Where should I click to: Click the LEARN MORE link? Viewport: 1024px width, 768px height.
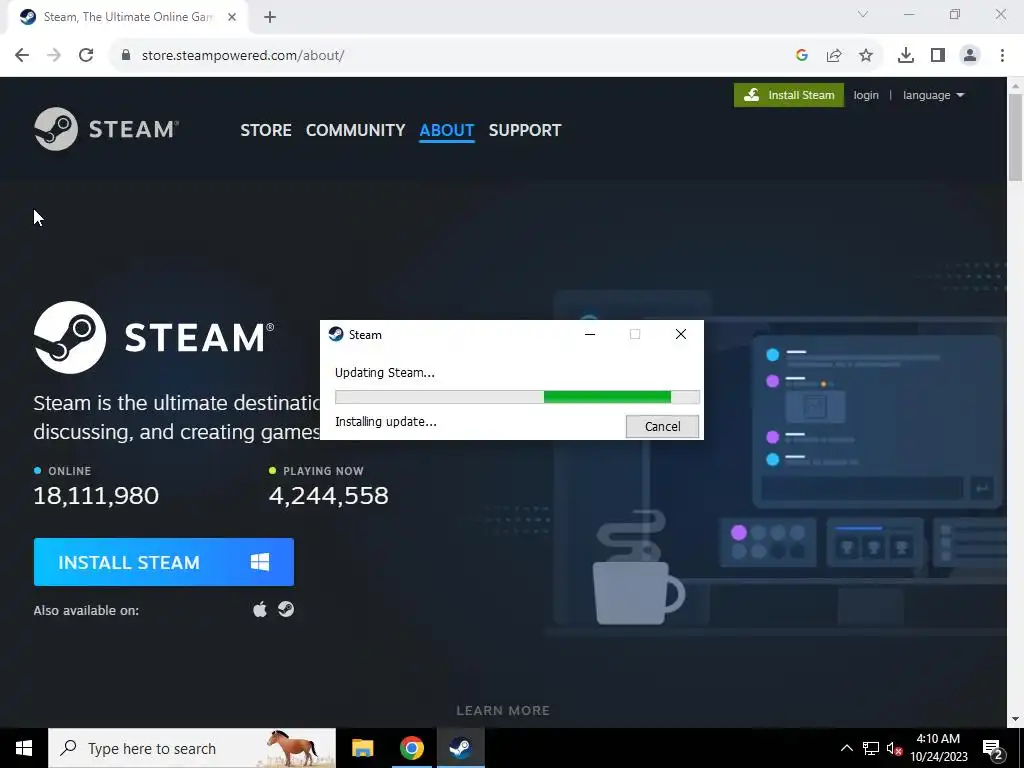503,711
